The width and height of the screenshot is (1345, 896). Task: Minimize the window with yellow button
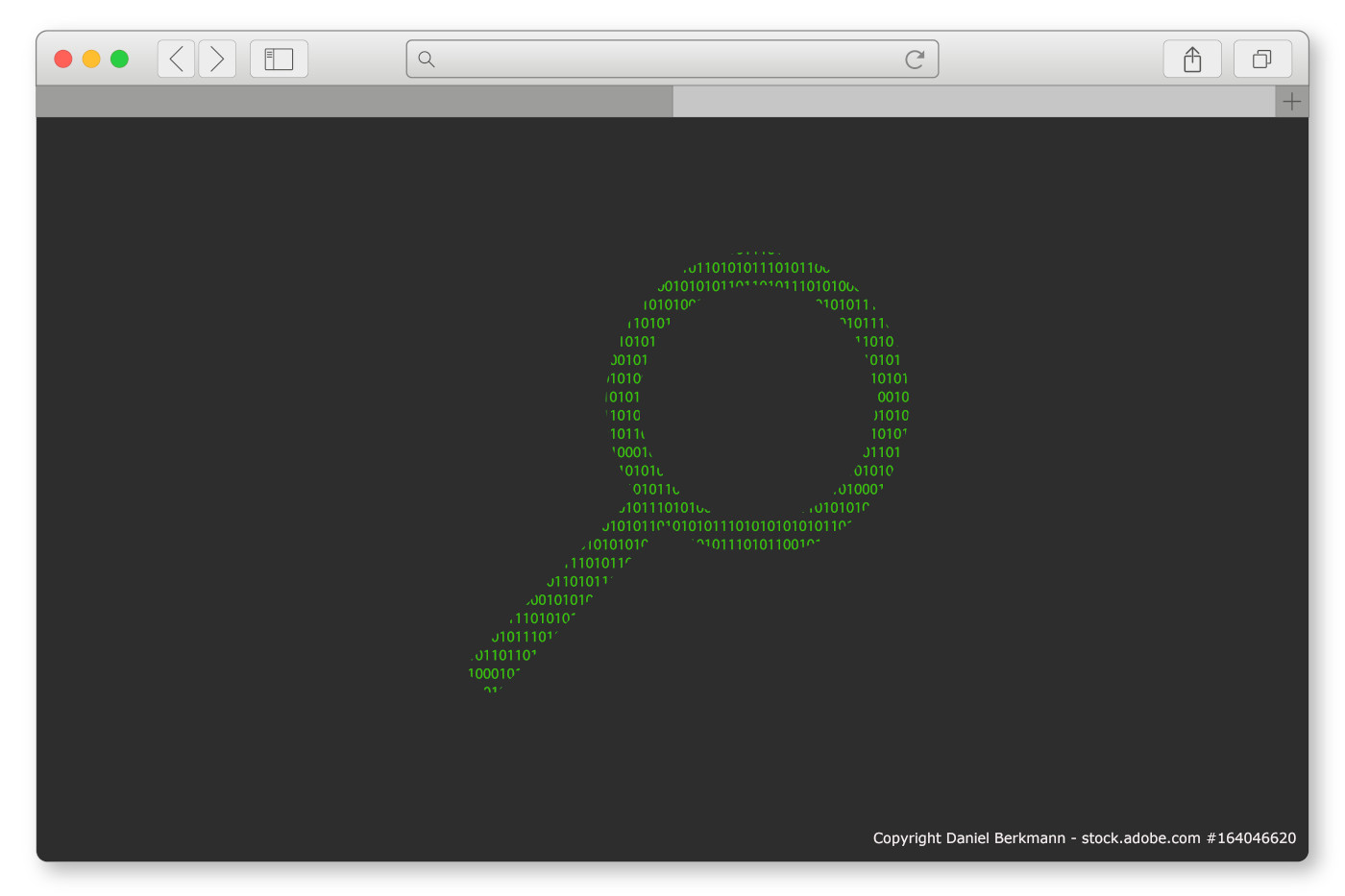[x=91, y=59]
